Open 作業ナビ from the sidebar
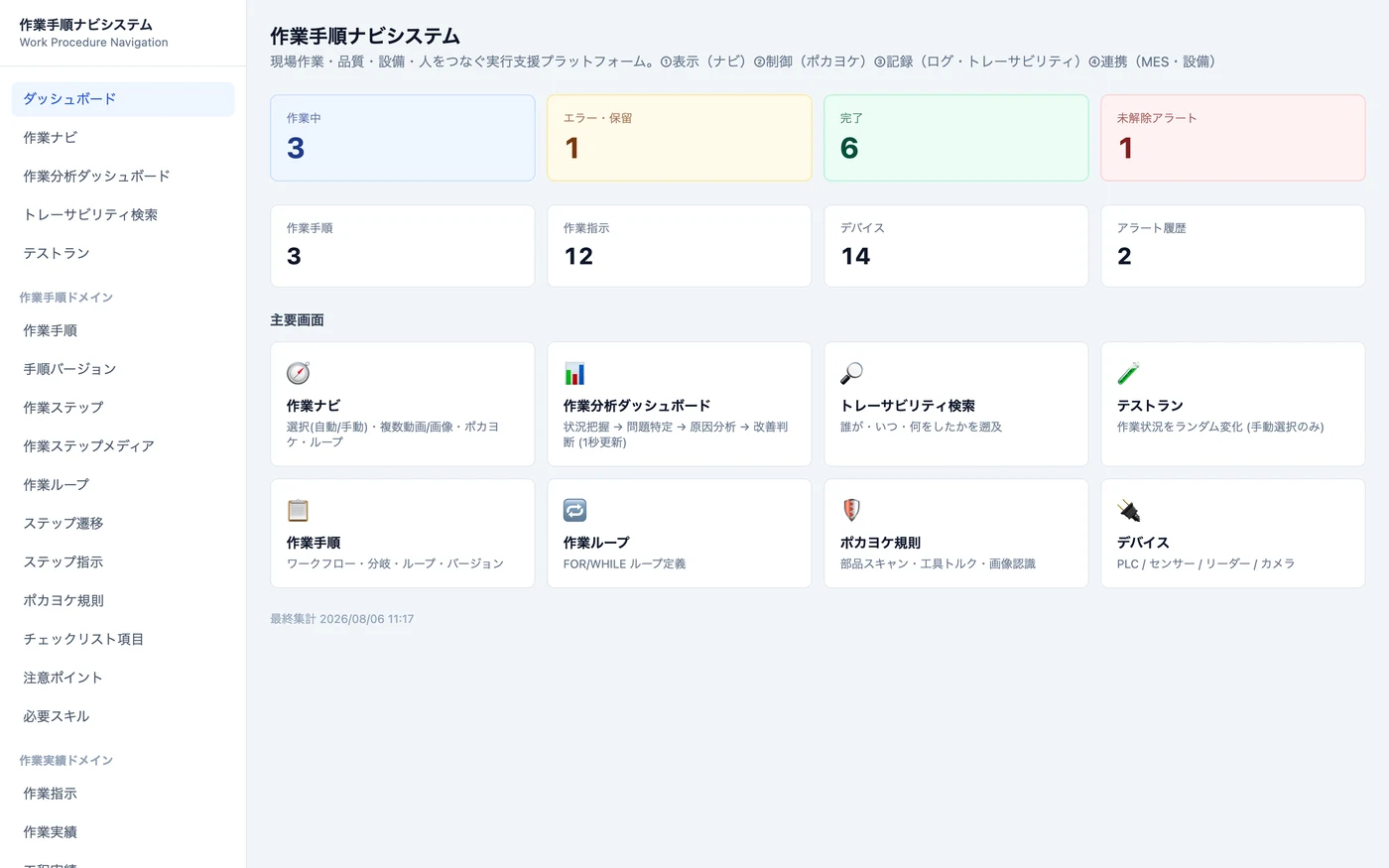The height and width of the screenshot is (868, 1389). point(123,138)
